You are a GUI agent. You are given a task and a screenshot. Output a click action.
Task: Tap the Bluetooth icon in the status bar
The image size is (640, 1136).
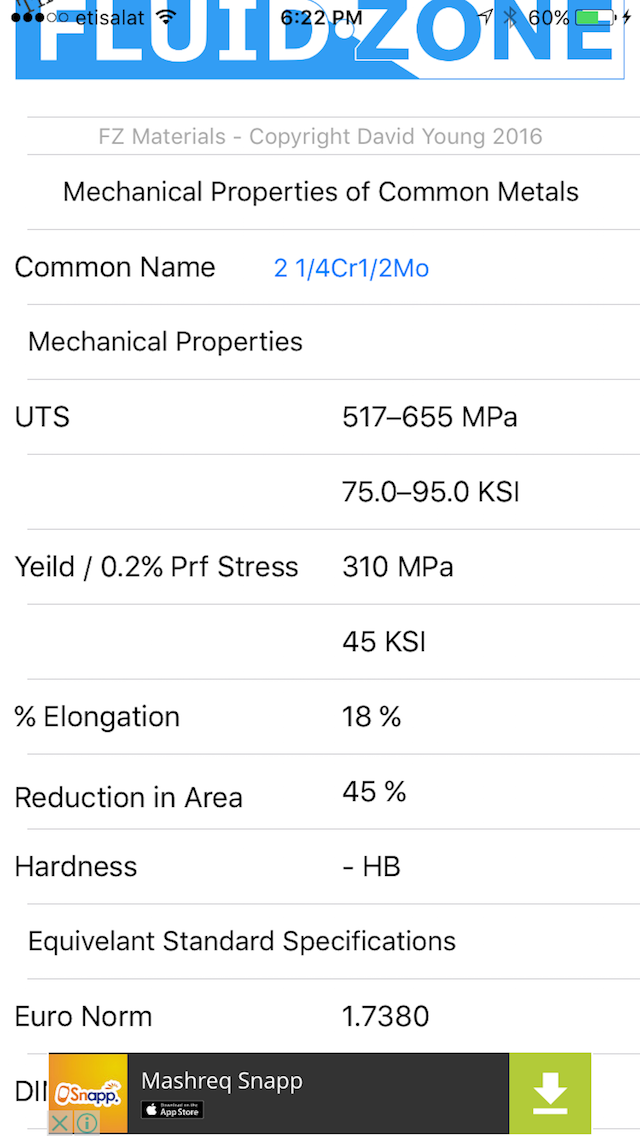pyautogui.click(x=510, y=17)
